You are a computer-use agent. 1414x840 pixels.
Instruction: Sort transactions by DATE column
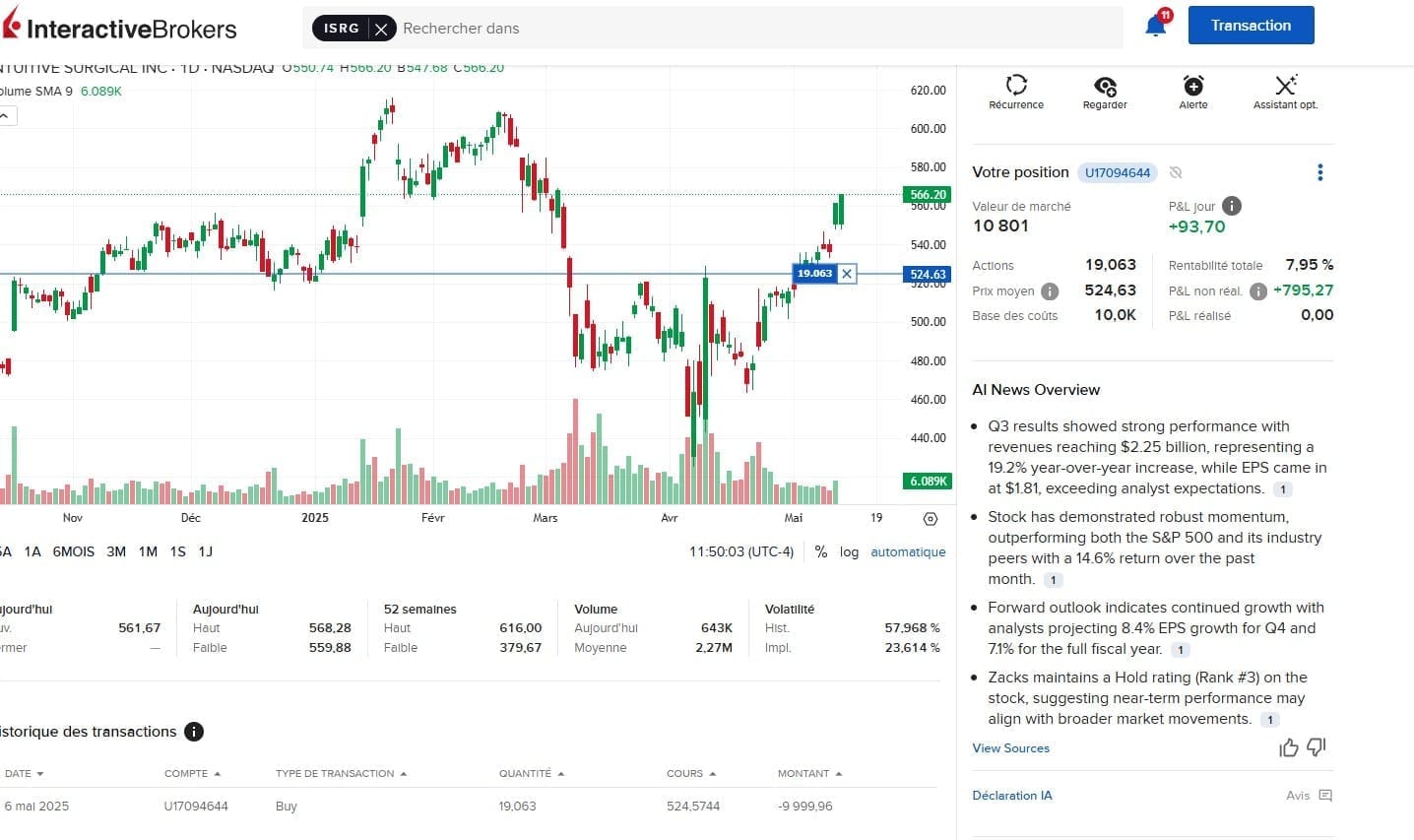pos(24,773)
